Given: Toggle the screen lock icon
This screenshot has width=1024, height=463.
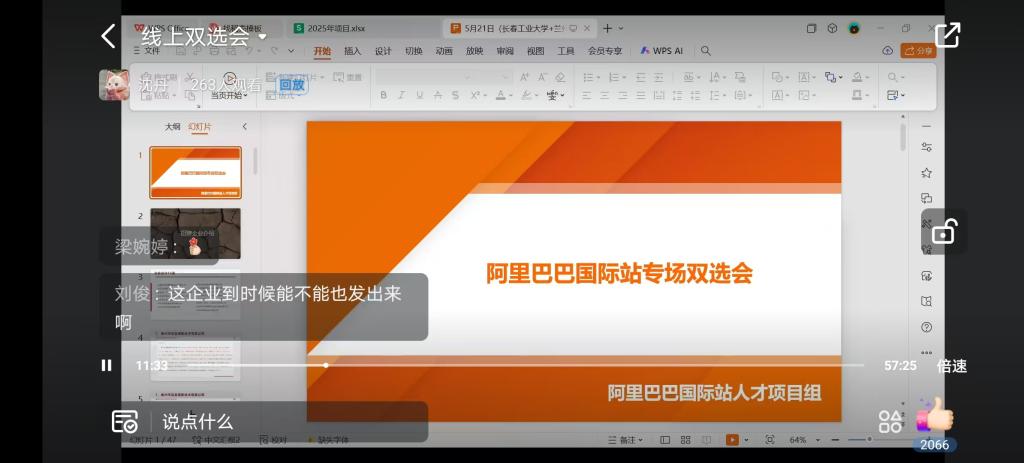Looking at the screenshot, I should click(x=943, y=231).
